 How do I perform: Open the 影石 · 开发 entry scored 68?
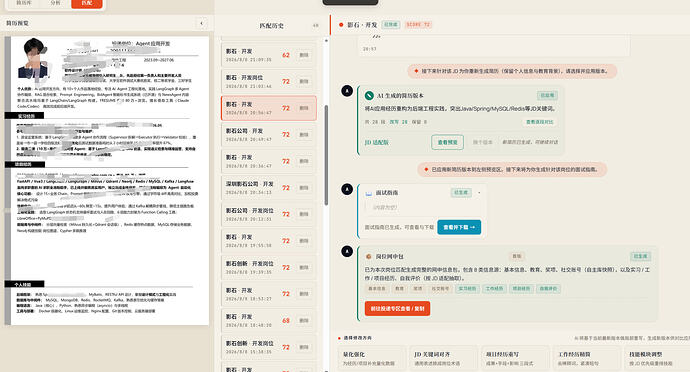pyautogui.click(x=268, y=320)
